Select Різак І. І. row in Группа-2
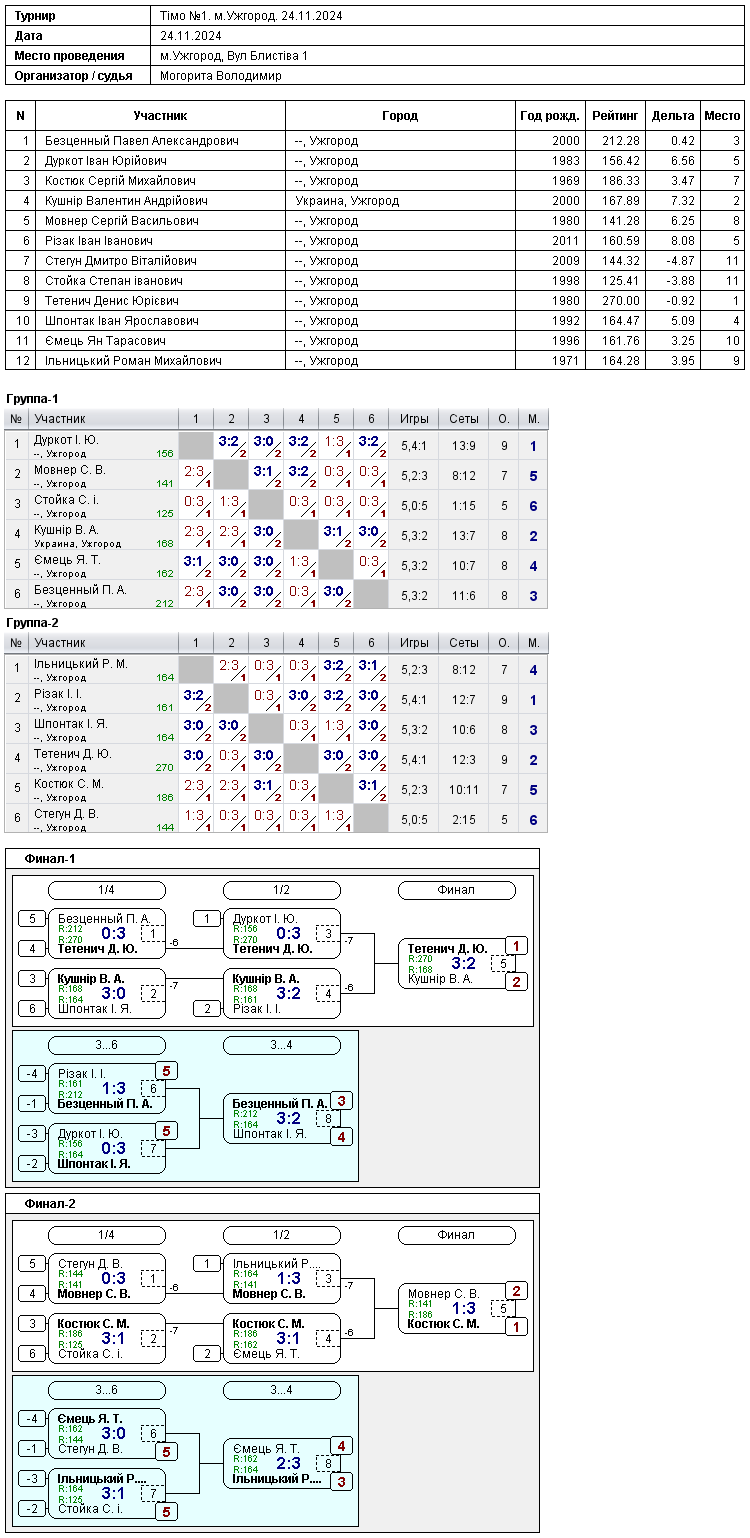Image resolution: width=750 pixels, height=1538 pixels. (276, 700)
